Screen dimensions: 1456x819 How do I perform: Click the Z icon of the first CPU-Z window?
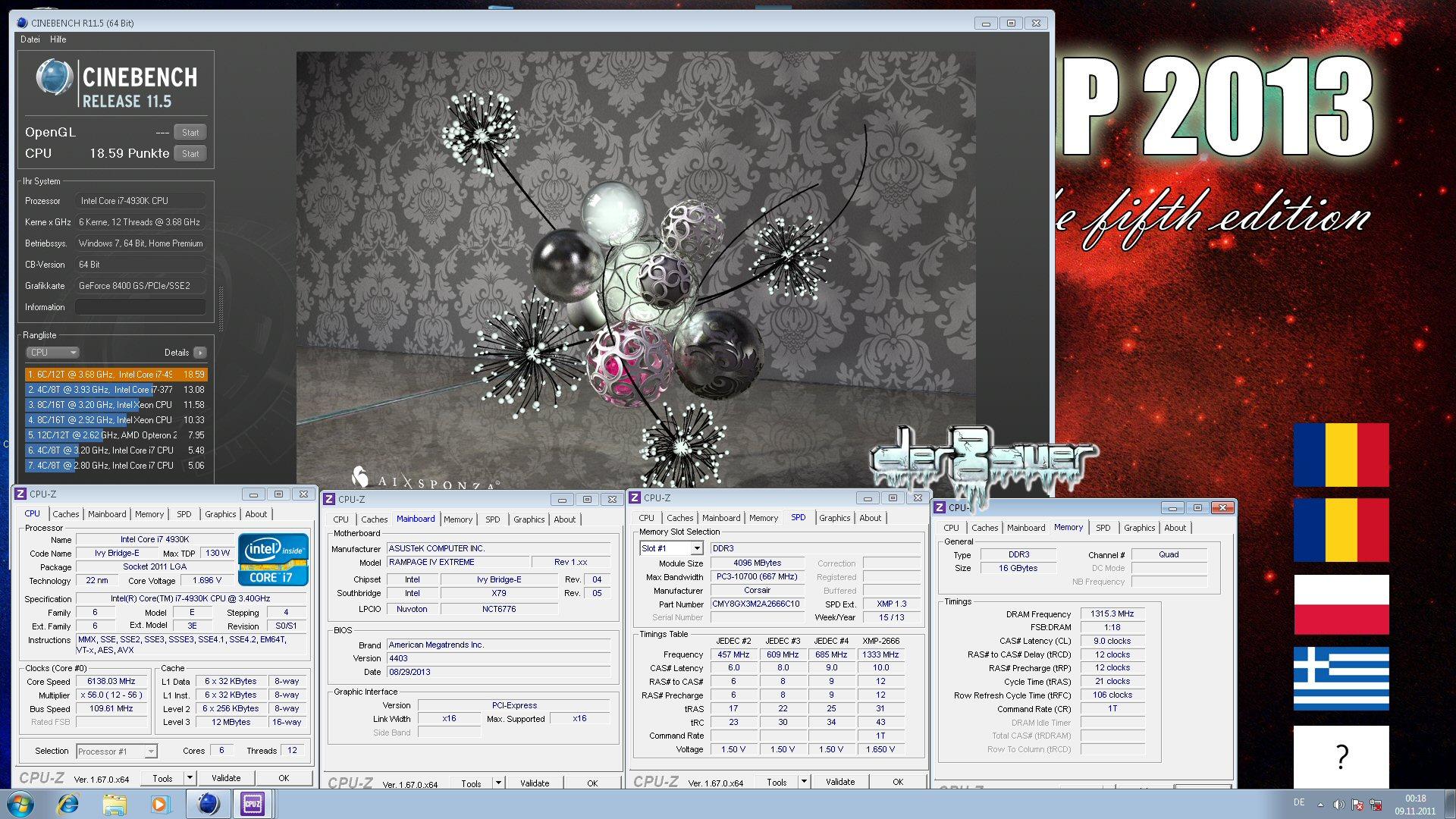[x=20, y=494]
